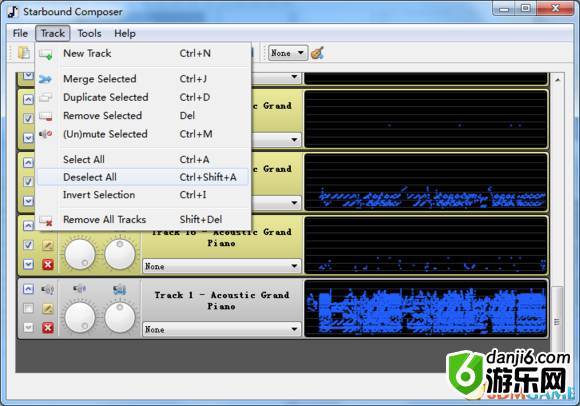The width and height of the screenshot is (580, 406).
Task: Toggle Track 16 selection checkbox
Action: tap(28, 245)
